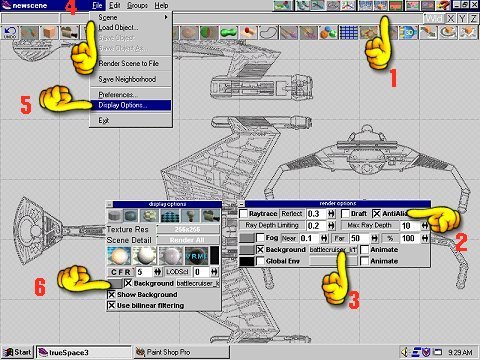
Task: Select the green metaball tool icon
Action: coord(229,33)
